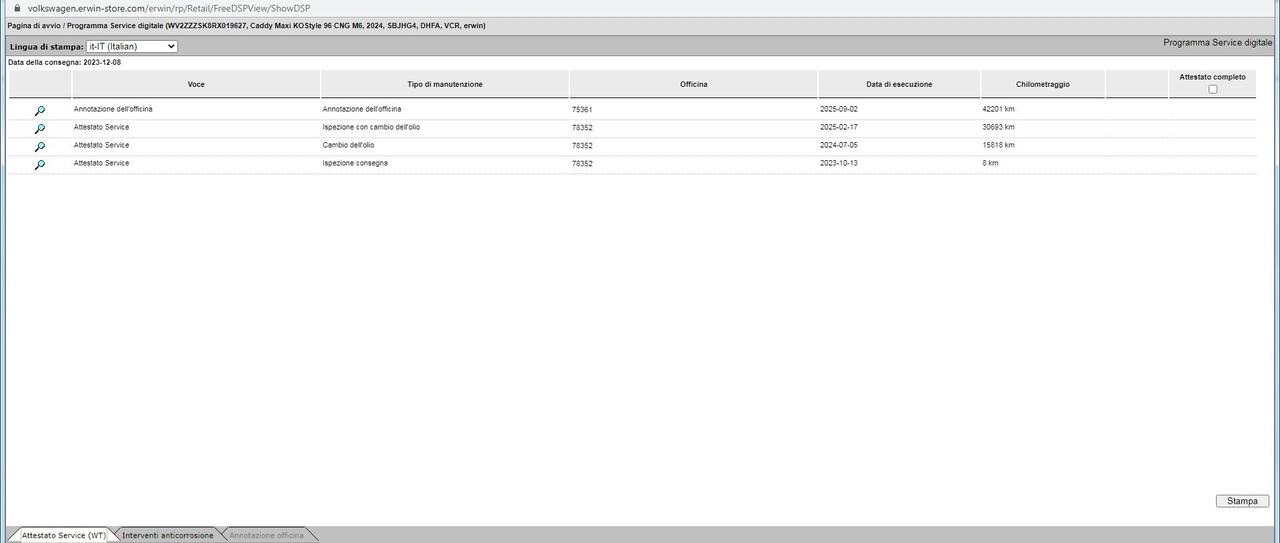Tick the Attestato completo checkbox

(1212, 89)
